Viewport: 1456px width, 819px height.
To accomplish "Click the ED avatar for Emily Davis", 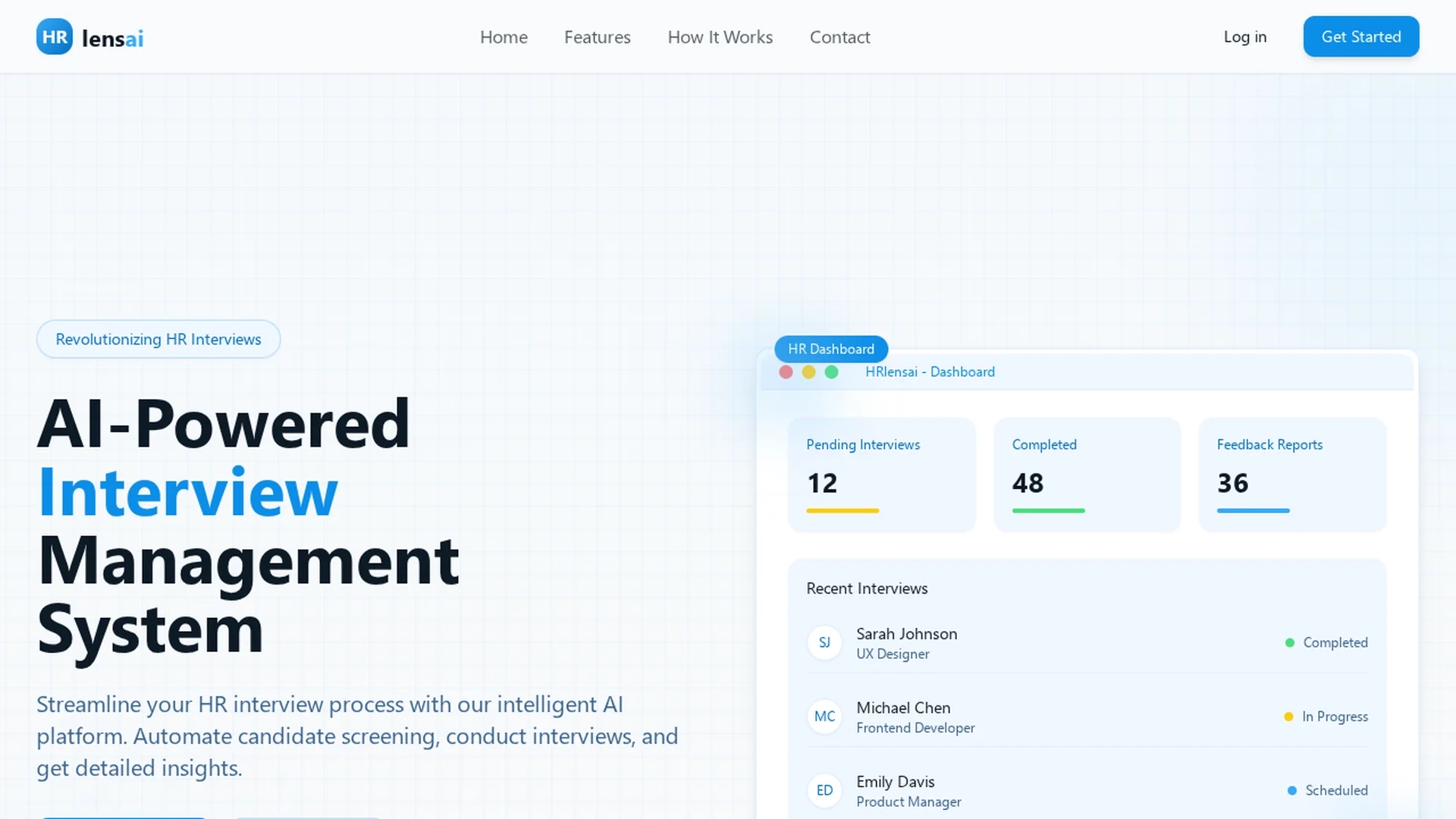I will [824, 790].
